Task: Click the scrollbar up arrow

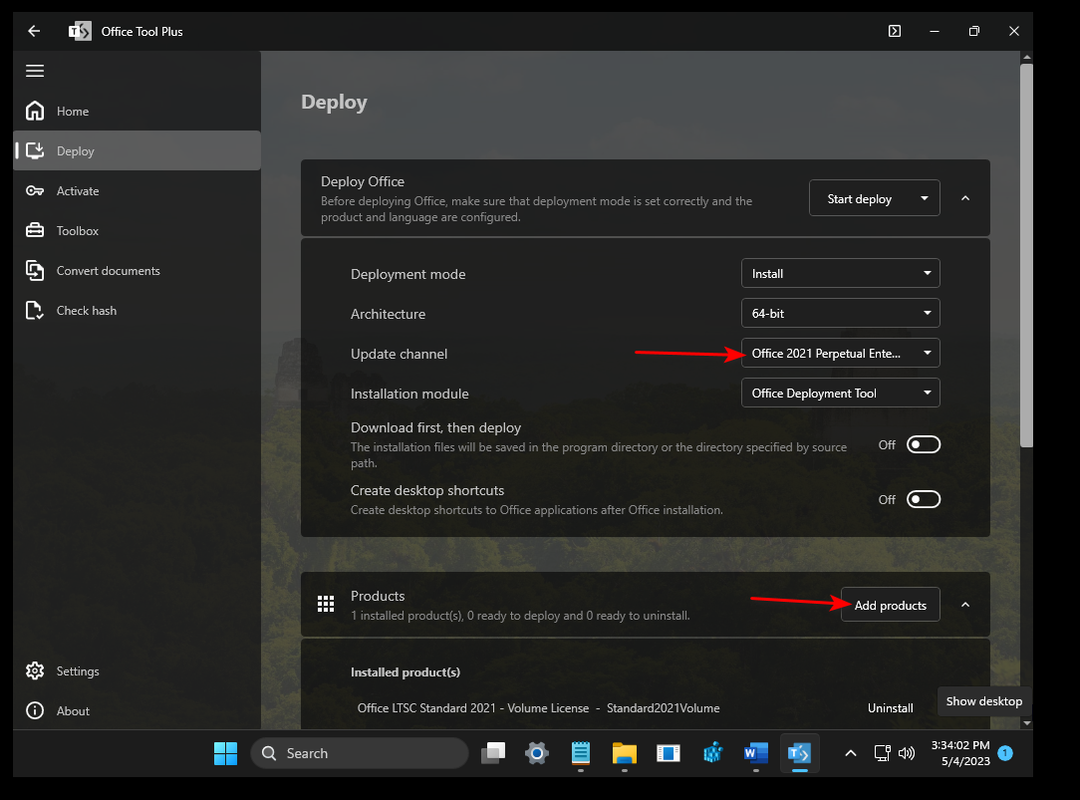Action: [1027, 57]
